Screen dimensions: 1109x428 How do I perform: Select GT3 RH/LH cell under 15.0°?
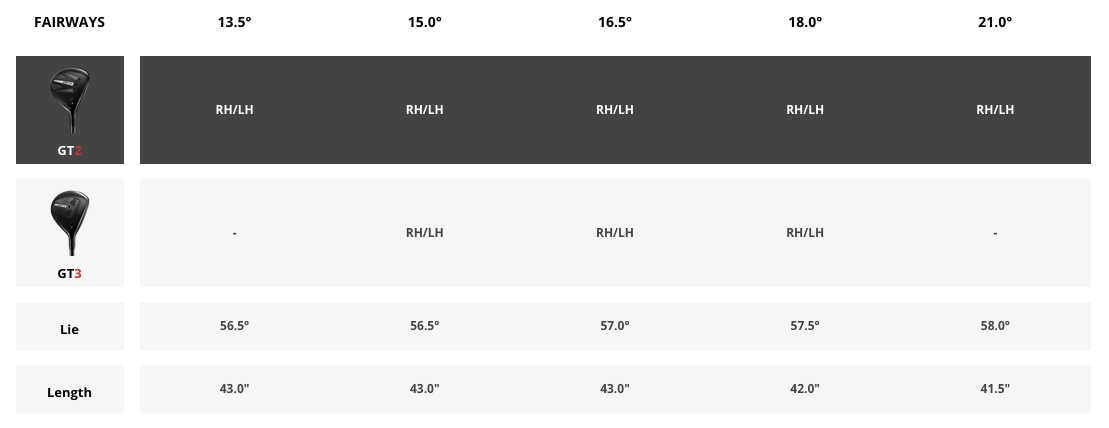point(424,233)
